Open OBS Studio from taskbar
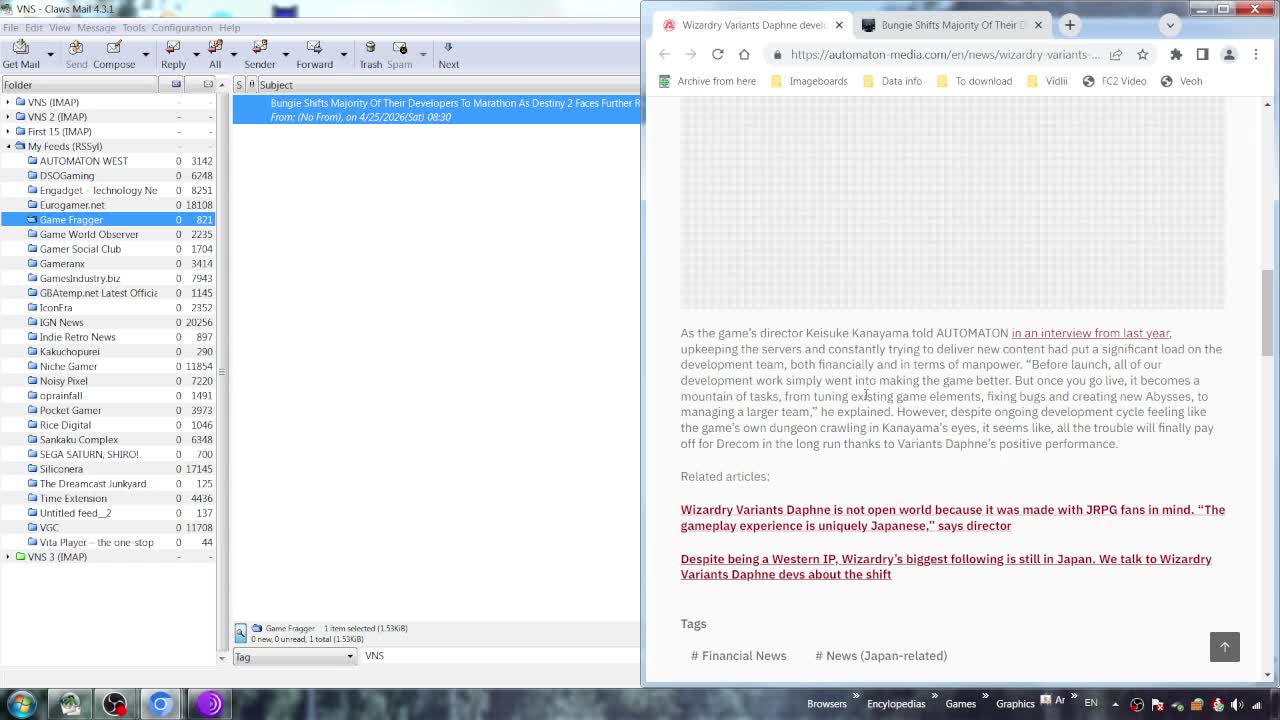Viewport: 1280px width, 720px height. (115, 704)
